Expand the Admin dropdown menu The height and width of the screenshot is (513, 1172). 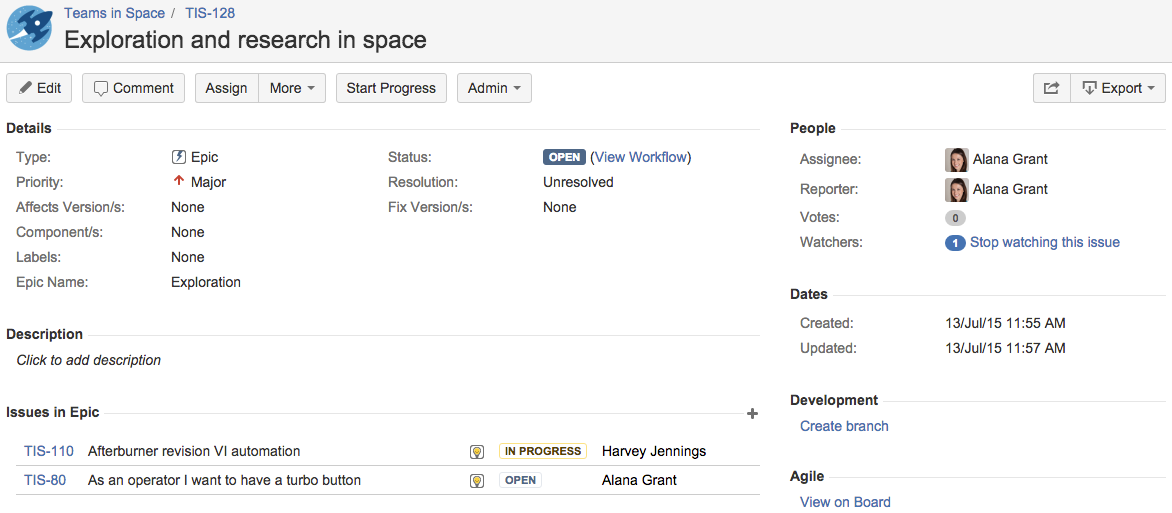click(494, 88)
